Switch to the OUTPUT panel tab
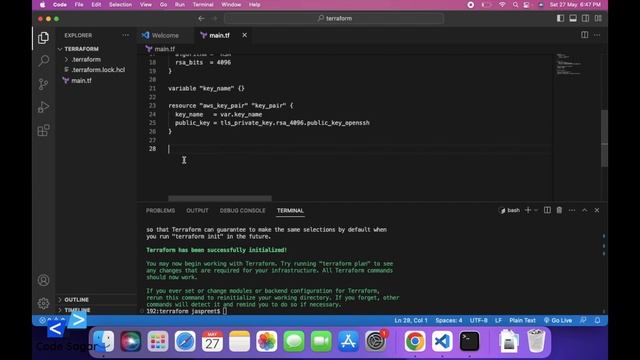 tap(197, 211)
